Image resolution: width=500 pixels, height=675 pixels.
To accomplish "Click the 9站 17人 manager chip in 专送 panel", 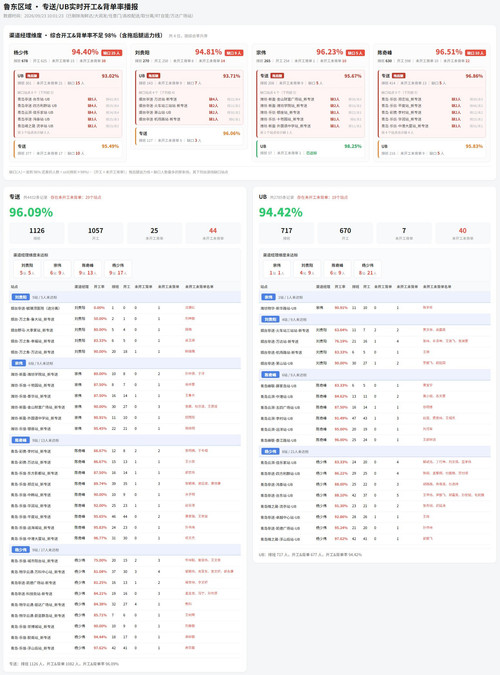I will (118, 269).
